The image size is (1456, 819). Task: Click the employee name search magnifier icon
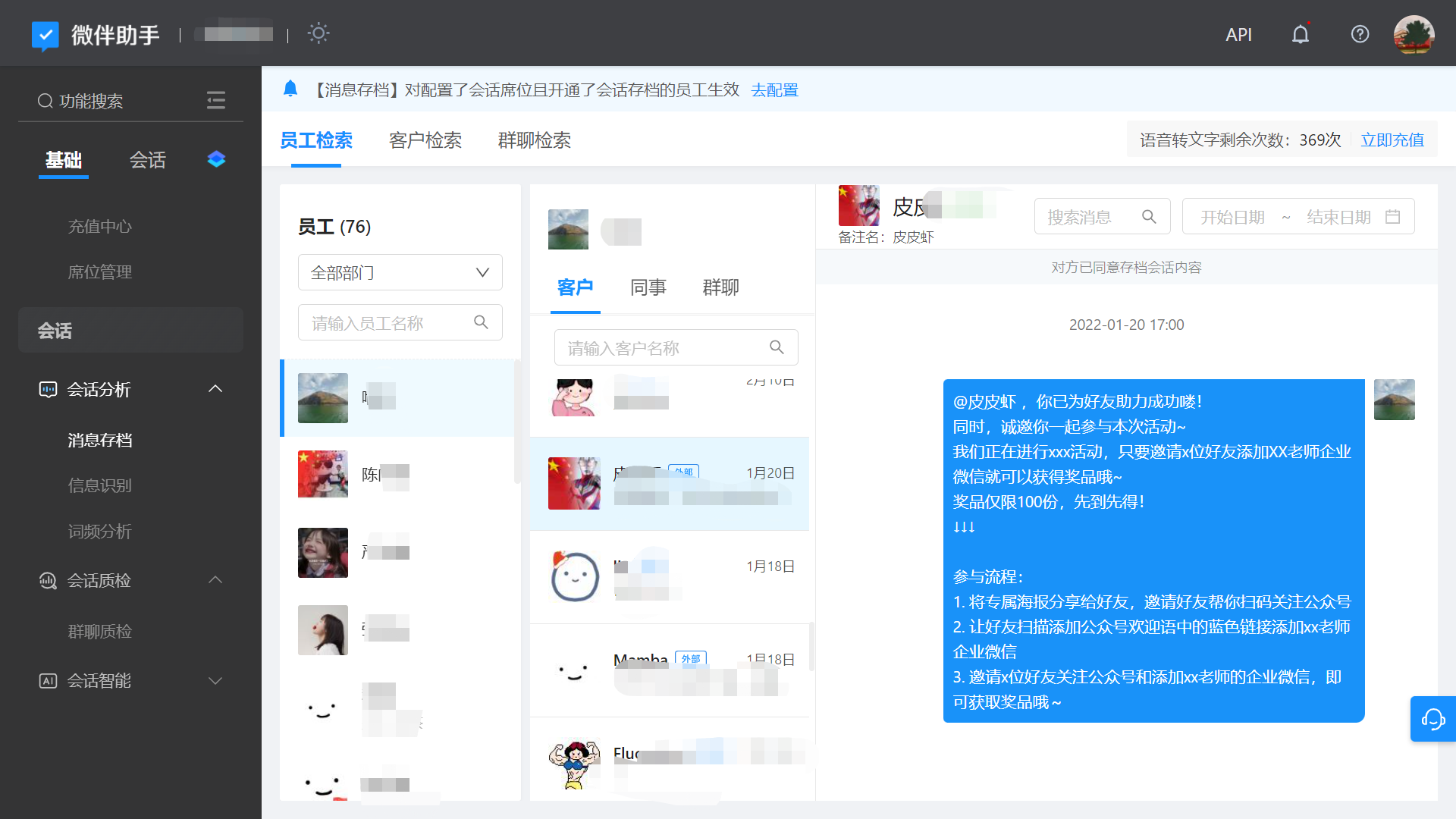[481, 322]
